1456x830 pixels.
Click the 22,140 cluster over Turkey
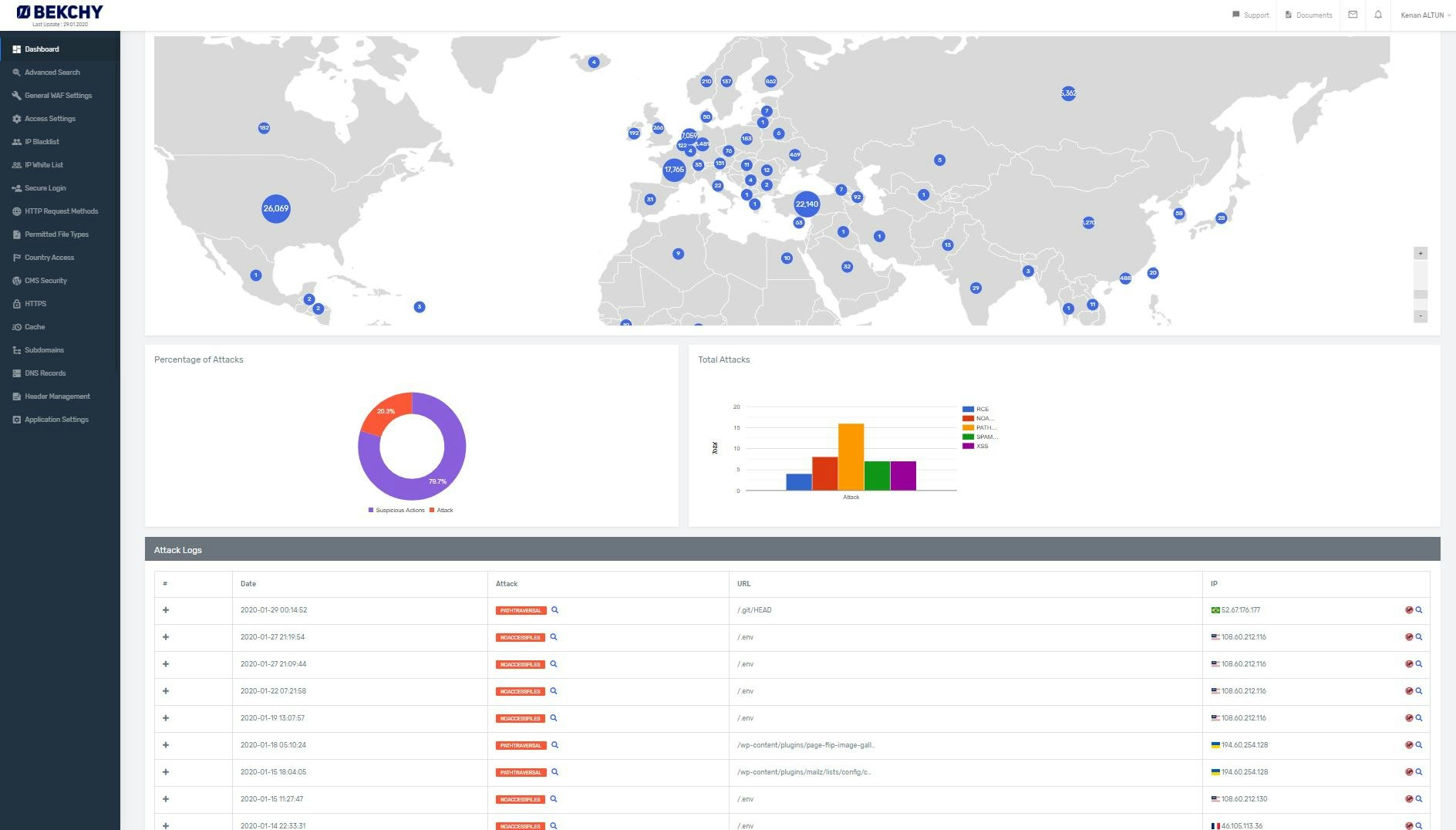807,204
